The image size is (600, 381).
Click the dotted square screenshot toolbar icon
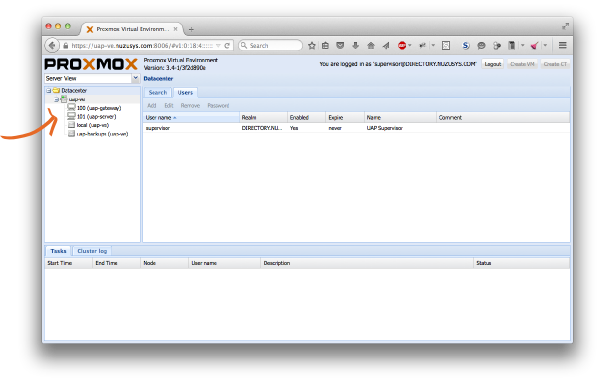446,46
